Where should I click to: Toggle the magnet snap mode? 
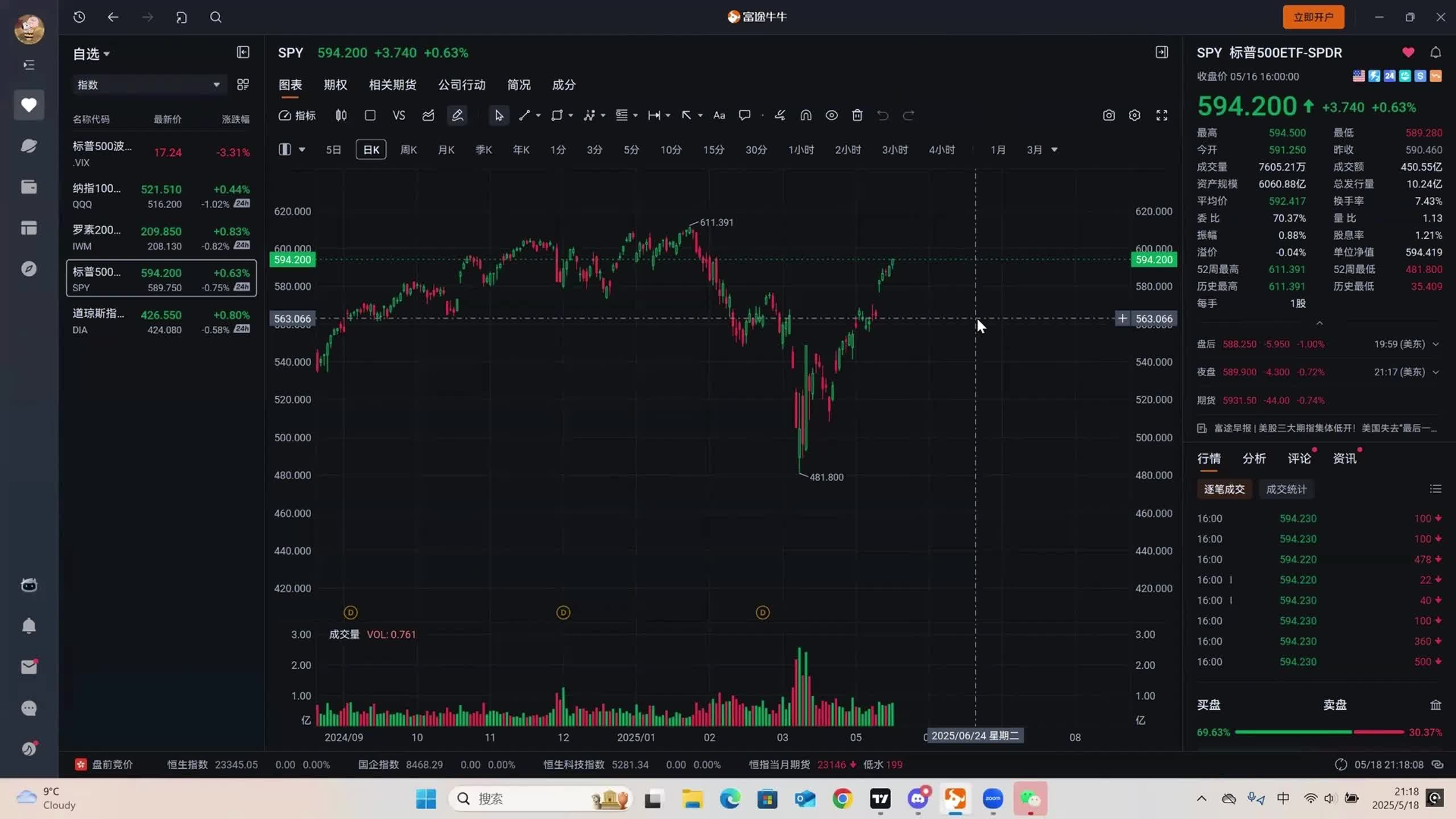point(806,115)
